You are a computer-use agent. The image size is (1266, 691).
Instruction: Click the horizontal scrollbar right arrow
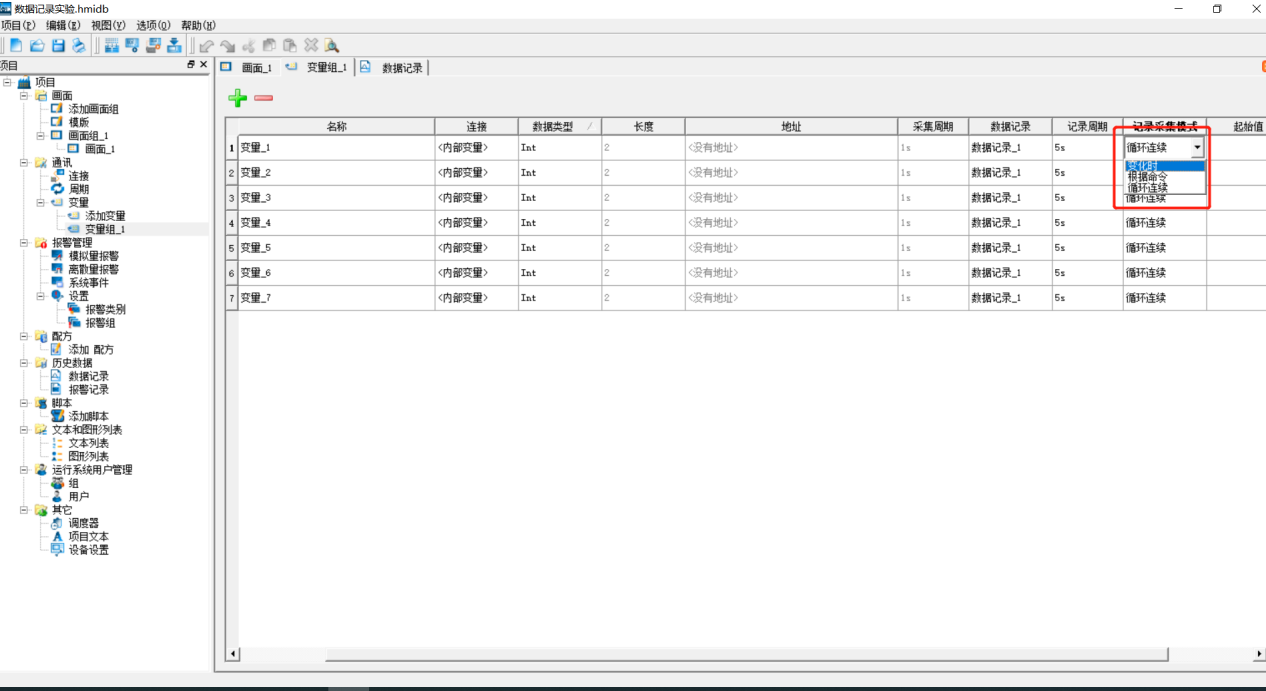[x=1259, y=654]
